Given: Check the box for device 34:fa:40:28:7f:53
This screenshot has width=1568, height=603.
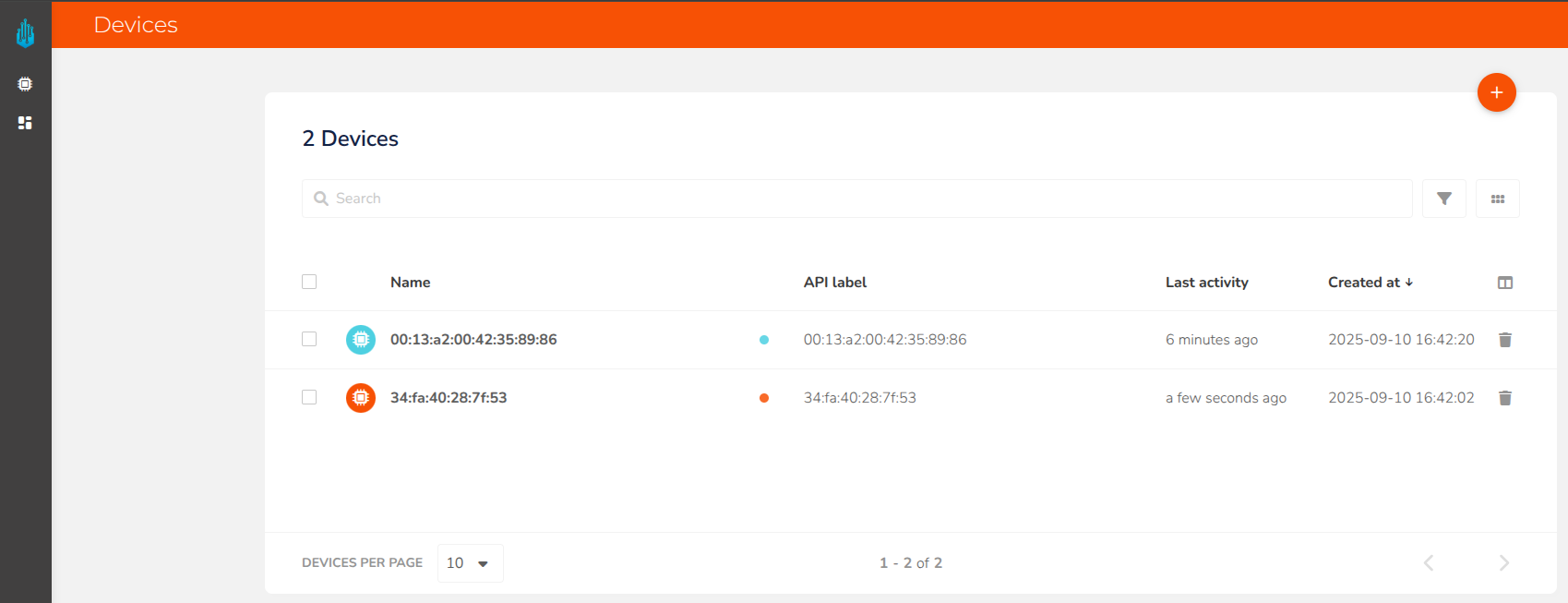Looking at the screenshot, I should (309, 397).
